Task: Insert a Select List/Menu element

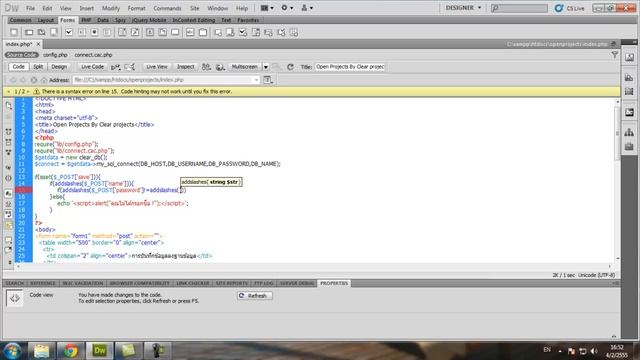Action: 122,32
